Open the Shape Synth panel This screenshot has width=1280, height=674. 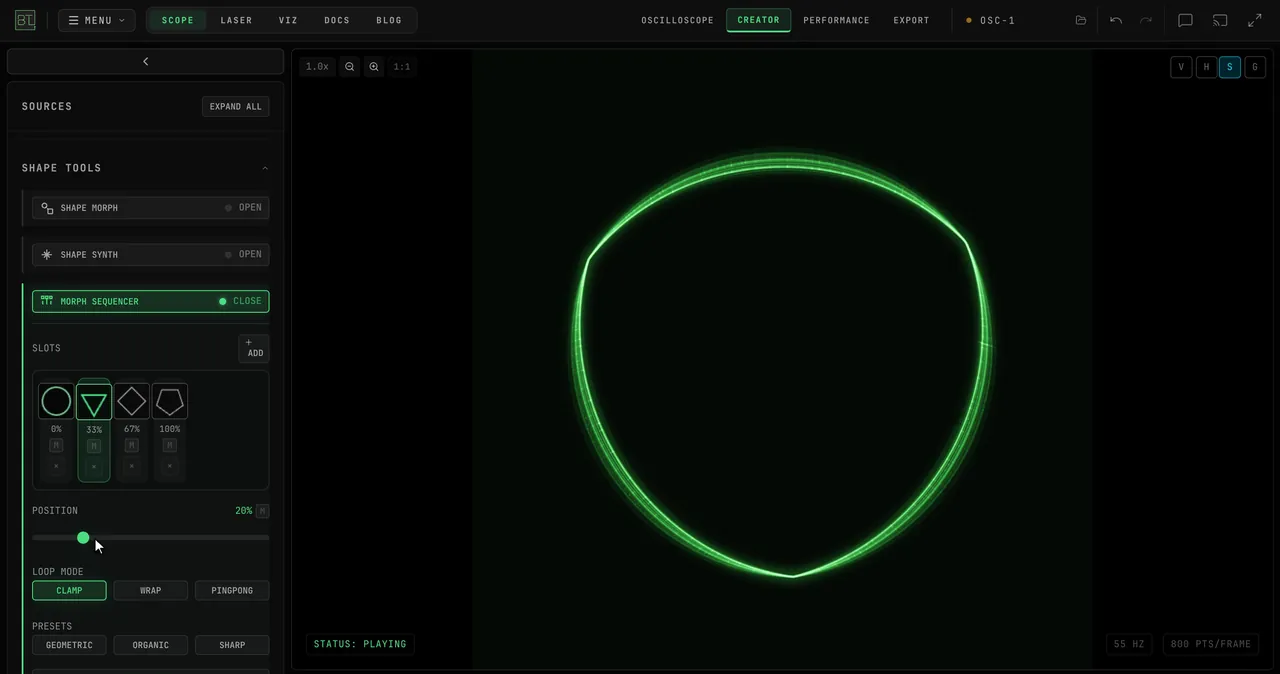[151, 255]
